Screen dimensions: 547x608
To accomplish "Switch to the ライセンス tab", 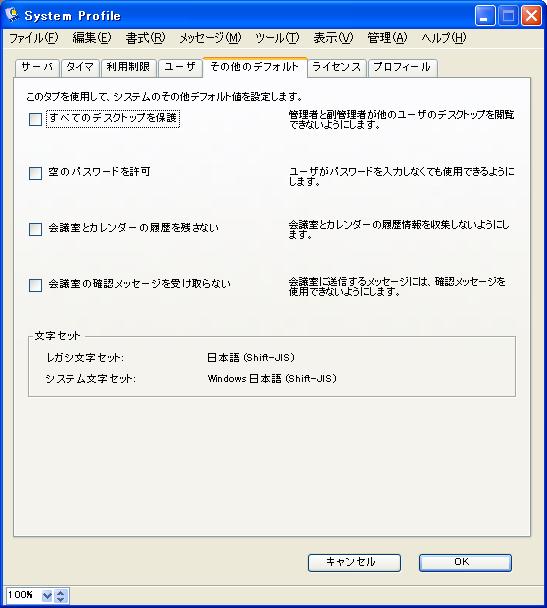I will pyautogui.click(x=336, y=67).
